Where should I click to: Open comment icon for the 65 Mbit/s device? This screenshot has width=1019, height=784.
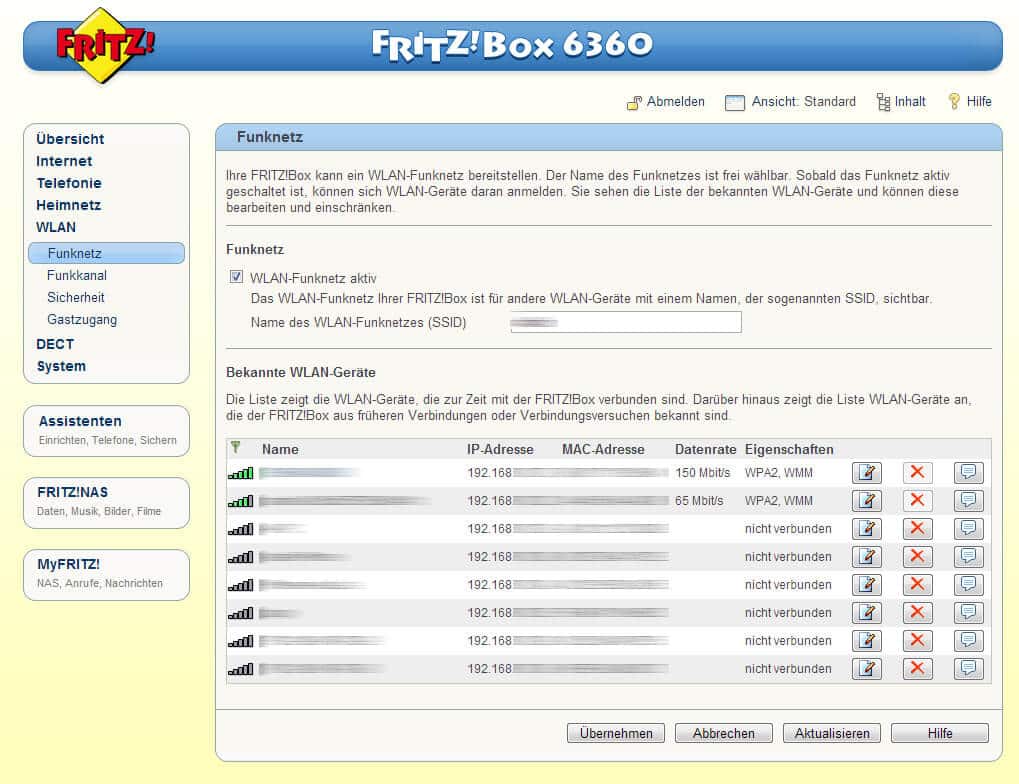pos(968,501)
